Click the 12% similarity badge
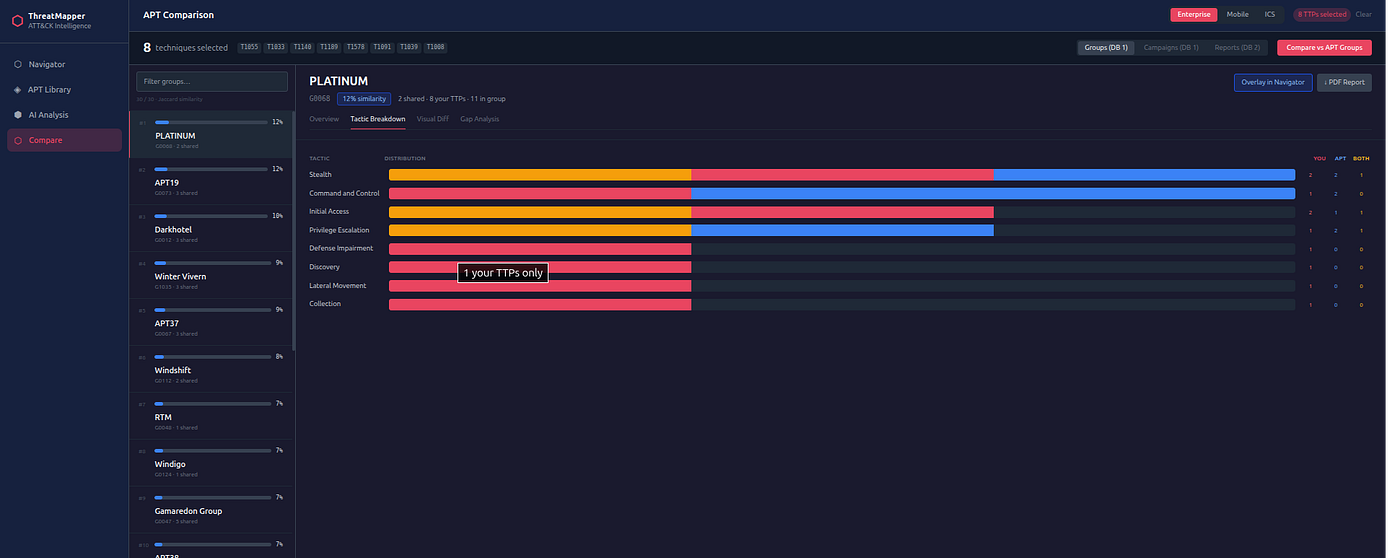The width and height of the screenshot is (1400, 558). pos(364,99)
